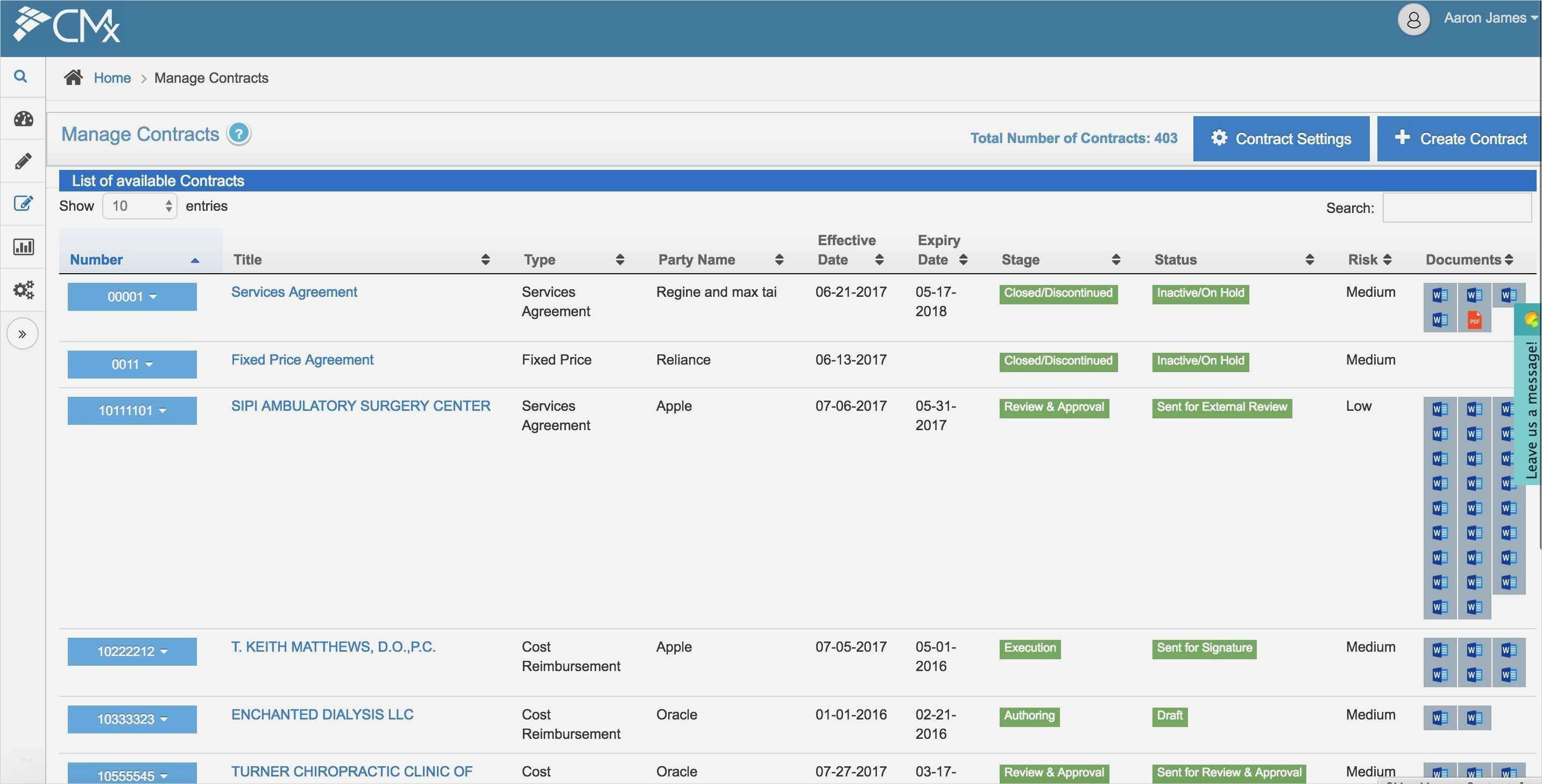Click the user avatar circle in the header
Viewport: 1542px width, 784px height.
pyautogui.click(x=1413, y=19)
